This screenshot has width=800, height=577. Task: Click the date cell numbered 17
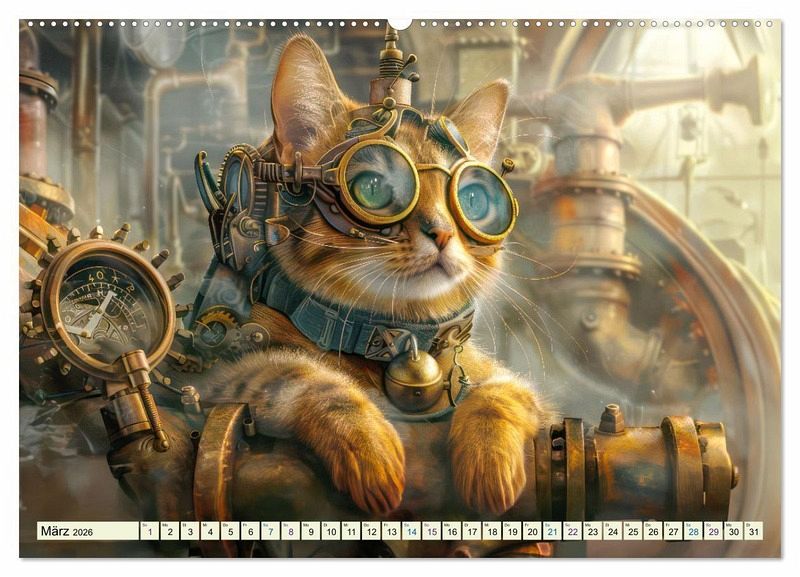tap(472, 532)
